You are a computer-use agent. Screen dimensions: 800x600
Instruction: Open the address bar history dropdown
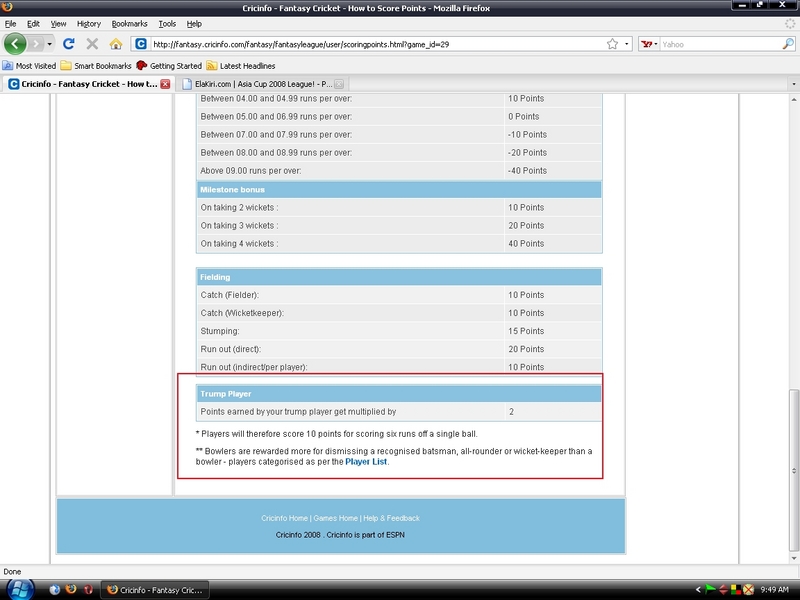[x=627, y=44]
